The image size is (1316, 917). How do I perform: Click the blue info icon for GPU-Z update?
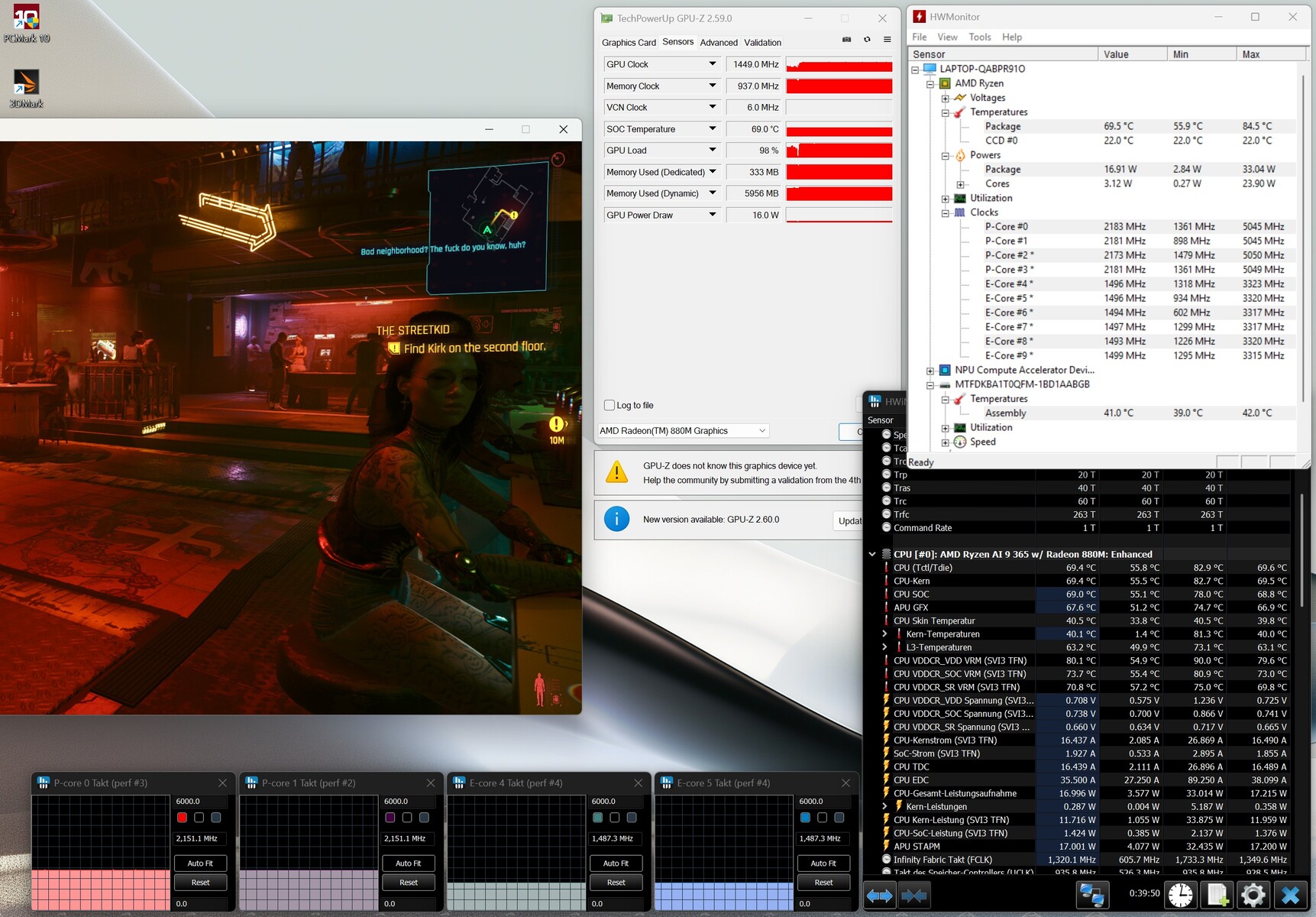[616, 519]
